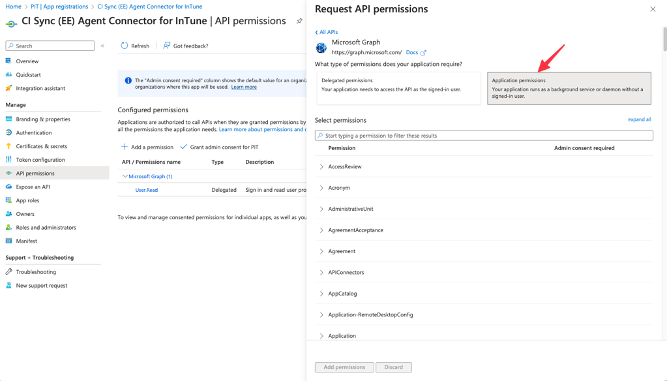Pin the page using the pin icon
Image resolution: width=668 pixels, height=382 pixels.
[x=299, y=21]
